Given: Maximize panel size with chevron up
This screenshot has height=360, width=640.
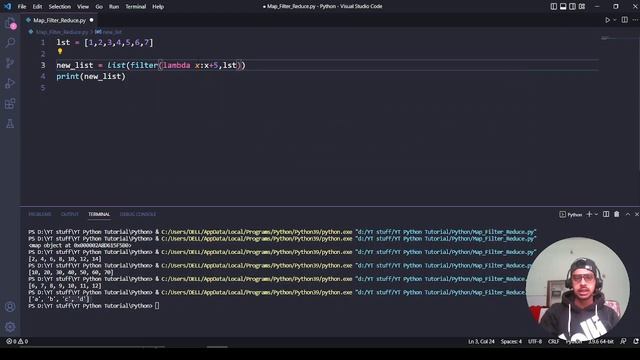Looking at the screenshot, I should tap(628, 214).
